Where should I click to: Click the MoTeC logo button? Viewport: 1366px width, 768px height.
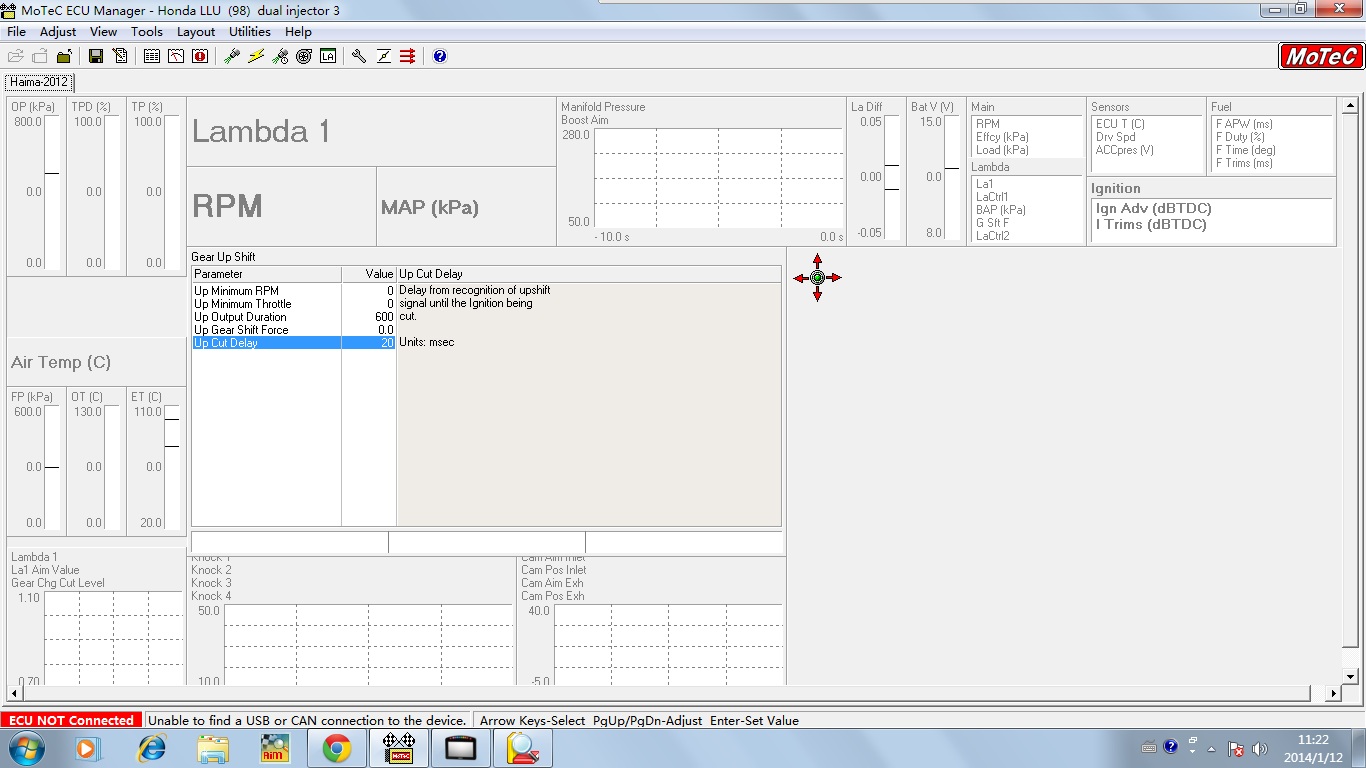[x=1321, y=57]
